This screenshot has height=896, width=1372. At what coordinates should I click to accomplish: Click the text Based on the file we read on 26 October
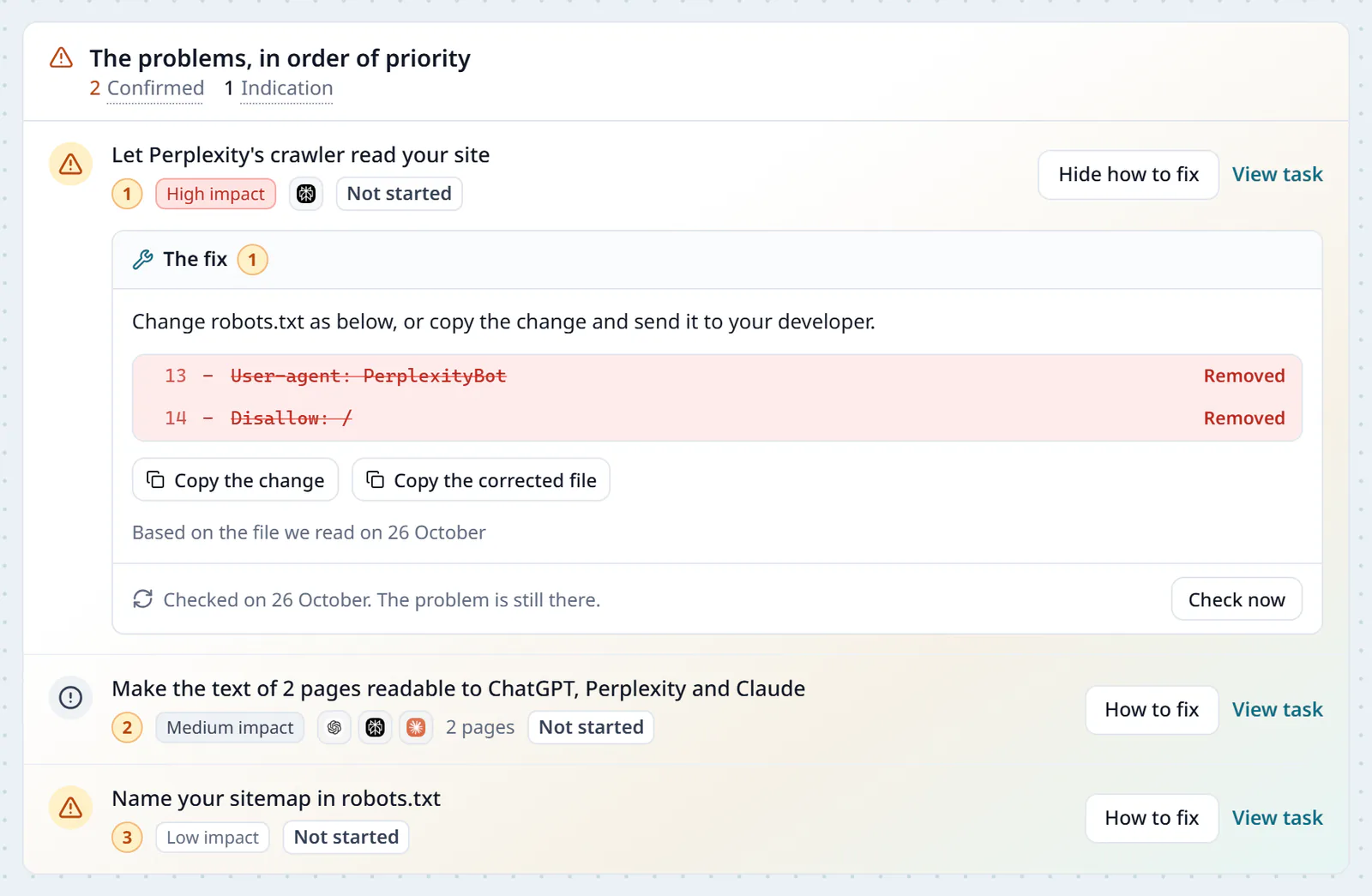coord(309,532)
